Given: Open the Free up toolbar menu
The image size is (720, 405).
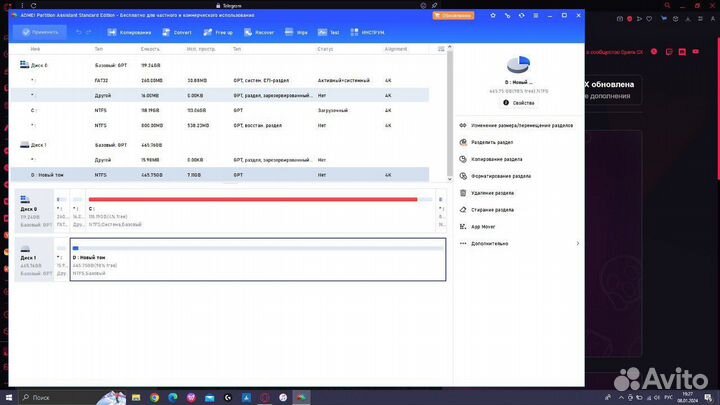Looking at the screenshot, I should (218, 32).
